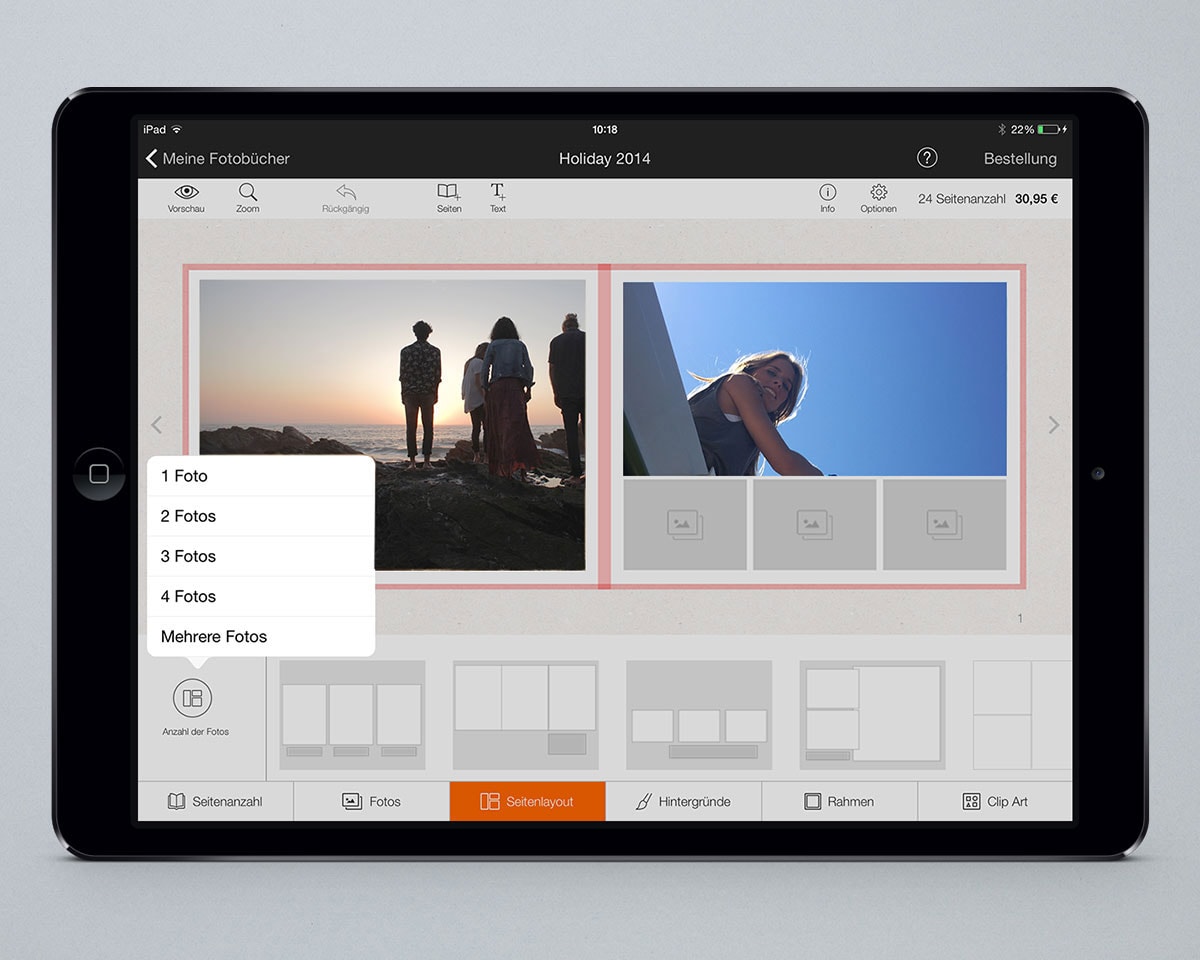Choose Mehrere Fotos option
Image resolution: width=1200 pixels, height=960 pixels.
coord(260,636)
